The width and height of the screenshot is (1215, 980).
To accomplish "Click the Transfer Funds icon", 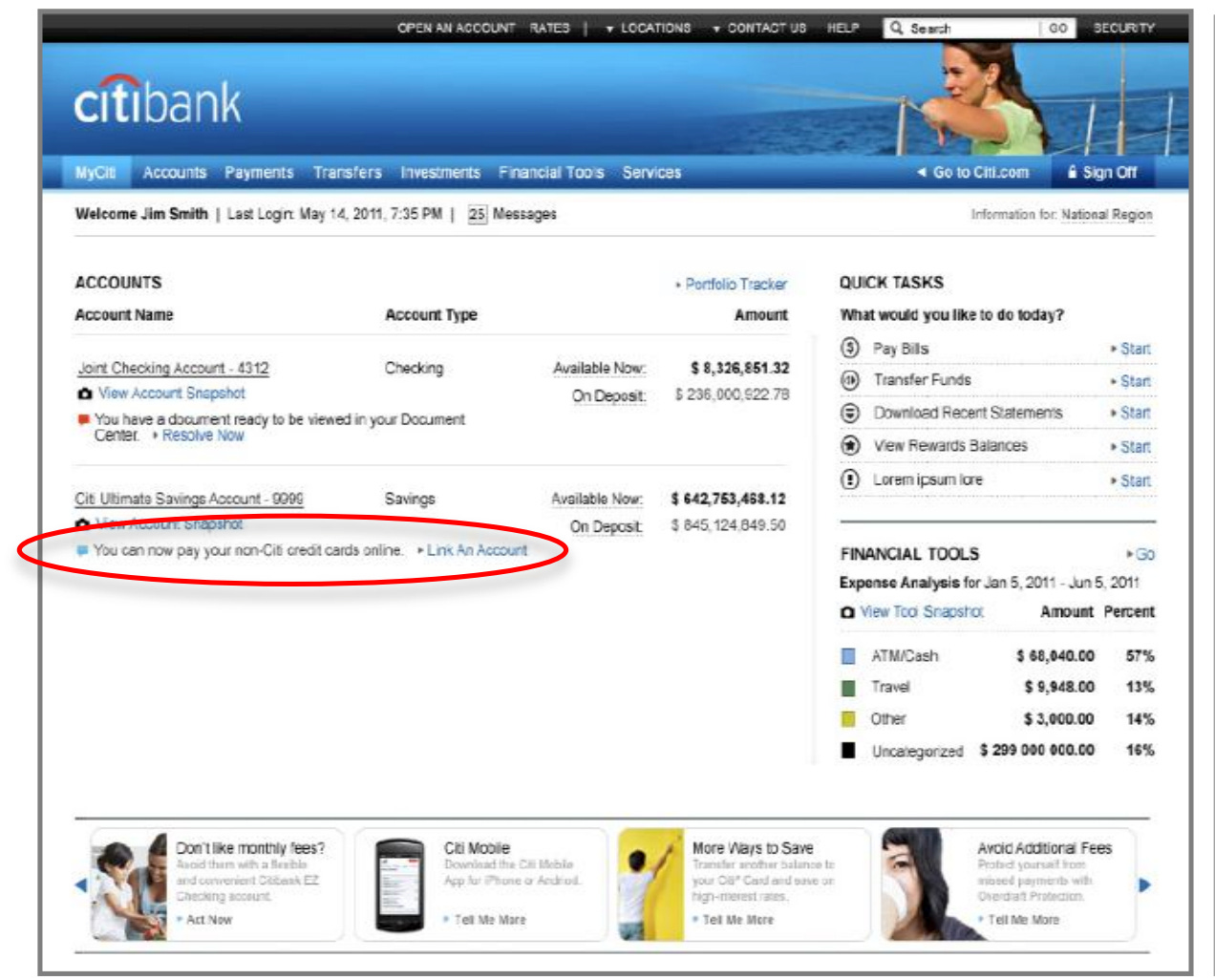I will click(850, 380).
